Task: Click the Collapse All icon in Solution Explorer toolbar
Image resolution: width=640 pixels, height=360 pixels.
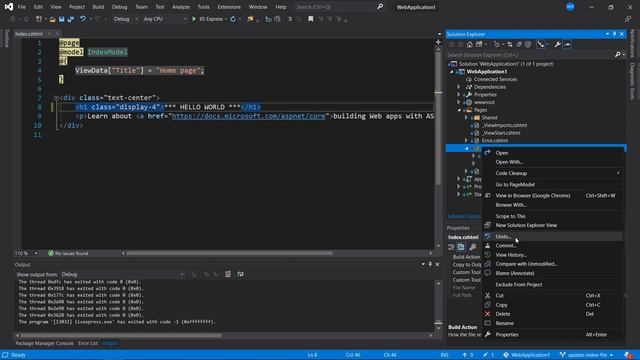Action: [x=519, y=44]
